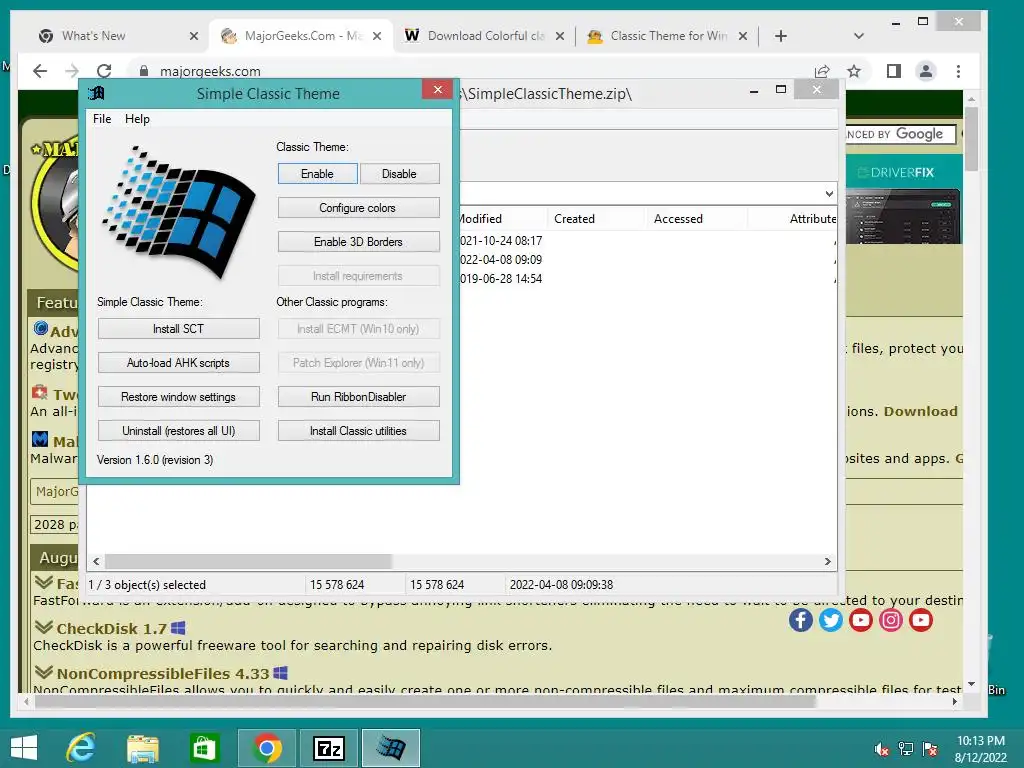Open the Chrome profile avatar

click(x=926, y=71)
